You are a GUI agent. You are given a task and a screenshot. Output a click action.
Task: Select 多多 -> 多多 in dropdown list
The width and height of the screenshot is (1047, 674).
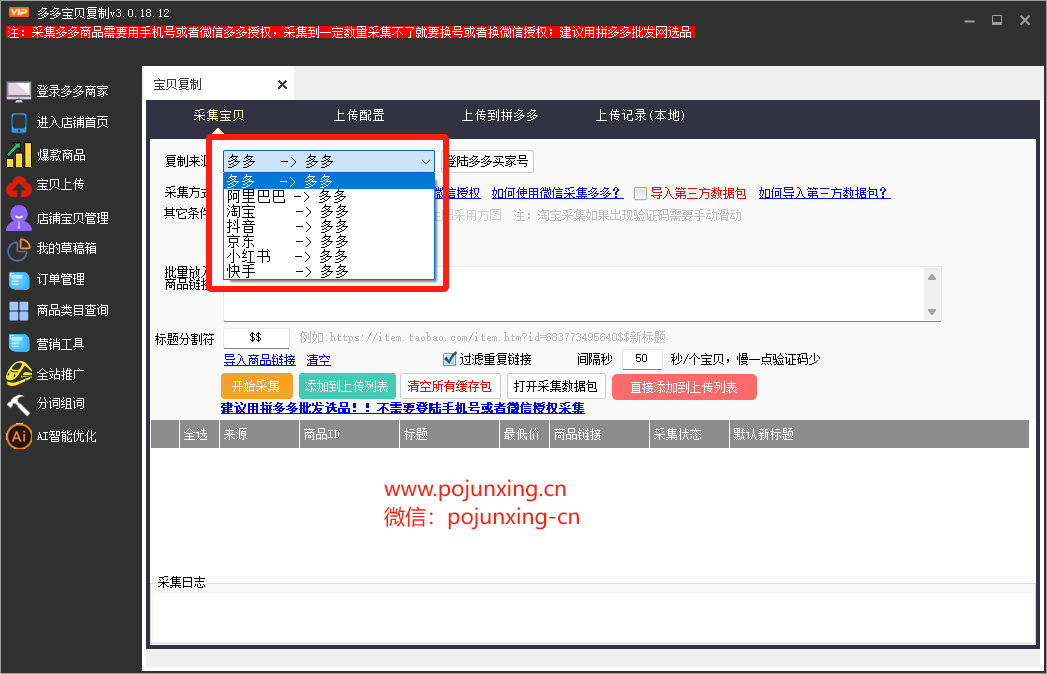[x=329, y=181]
